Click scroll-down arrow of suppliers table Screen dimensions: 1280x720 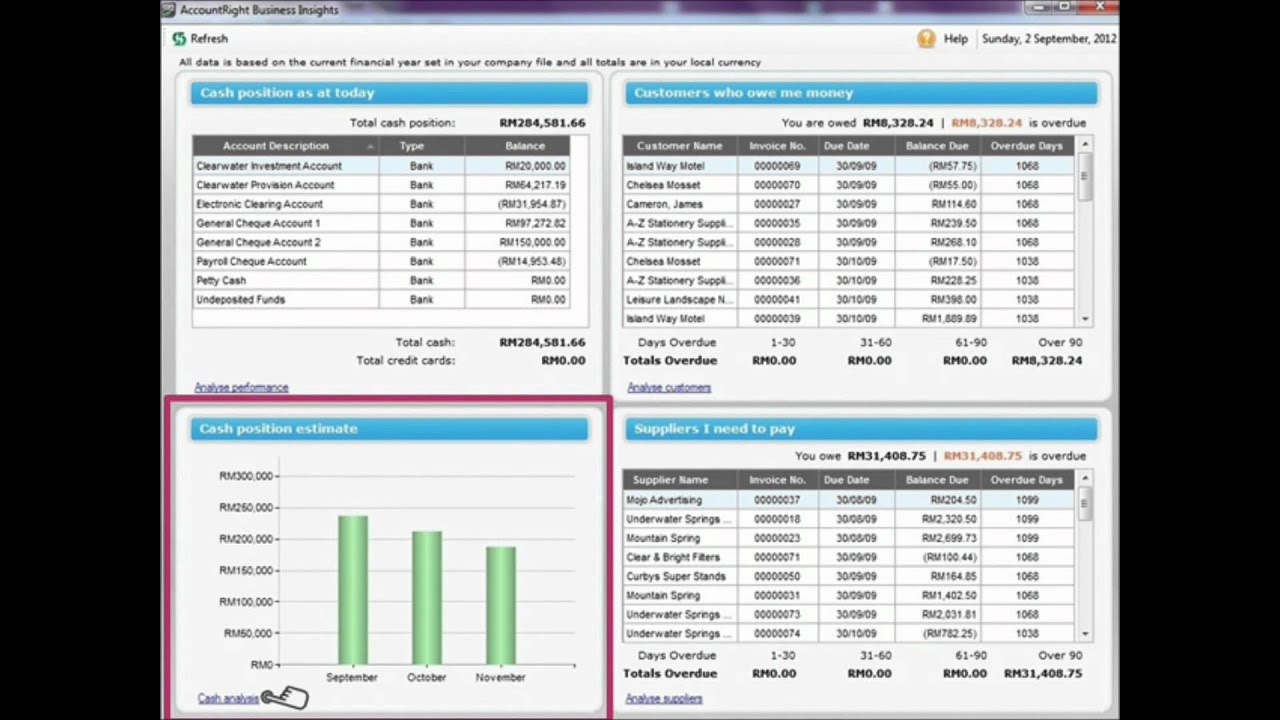pyautogui.click(x=1085, y=634)
